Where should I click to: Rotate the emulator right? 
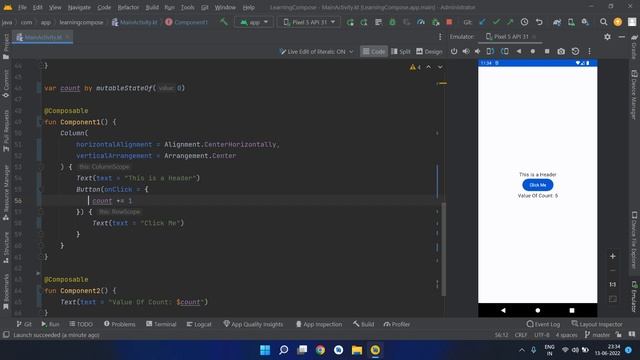[x=505, y=51]
